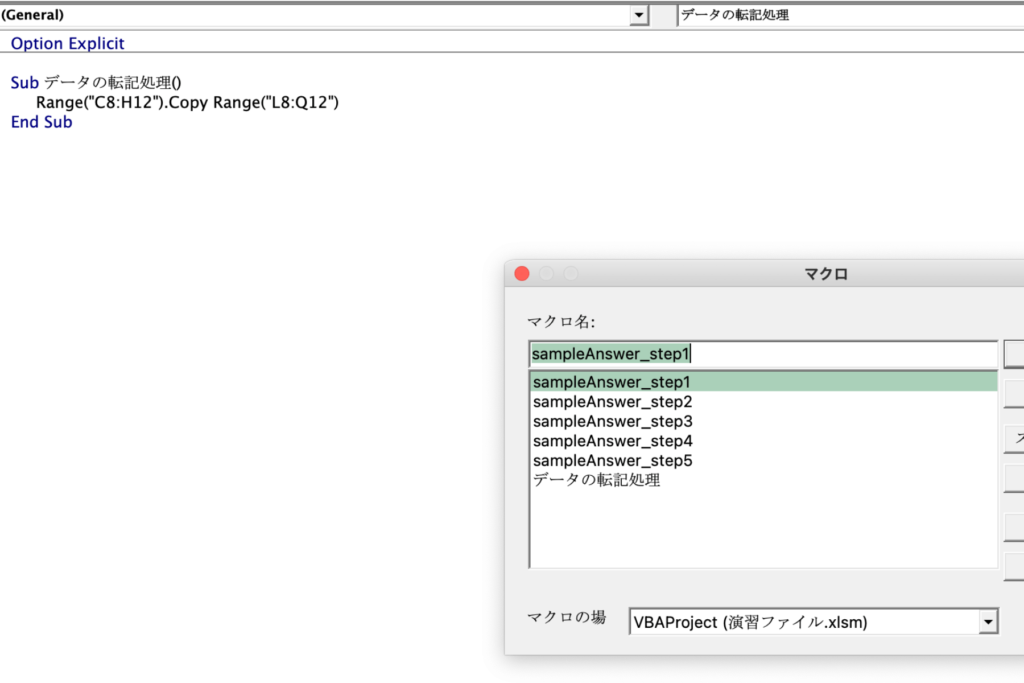
Task: Highlight sampleAnswer_step5 in the macro list
Action: (611, 461)
